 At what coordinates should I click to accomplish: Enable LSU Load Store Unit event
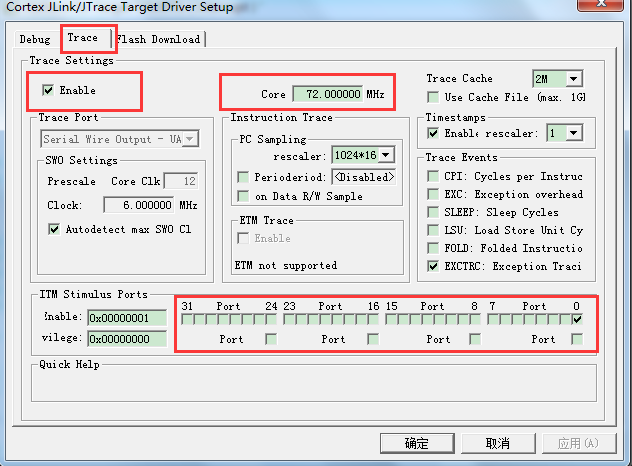pos(433,230)
